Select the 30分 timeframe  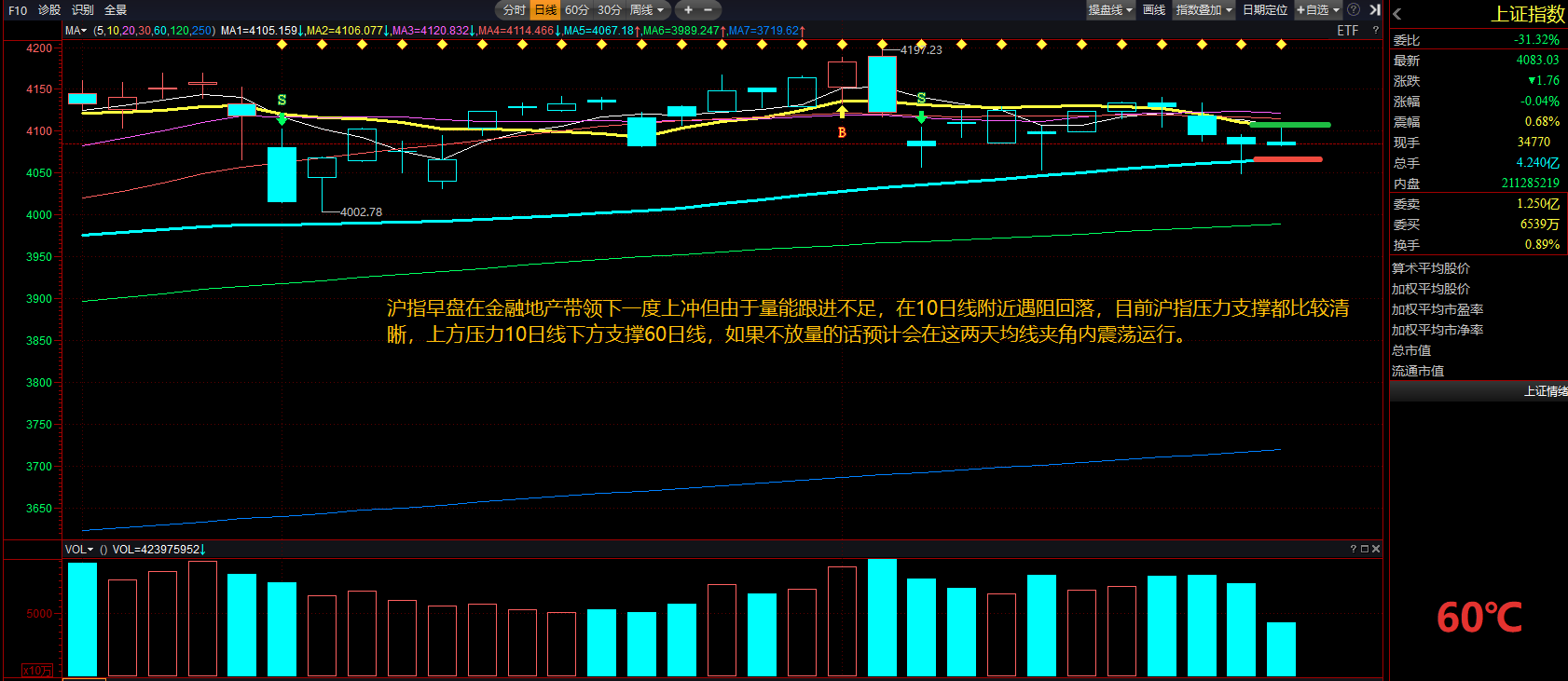pos(610,10)
